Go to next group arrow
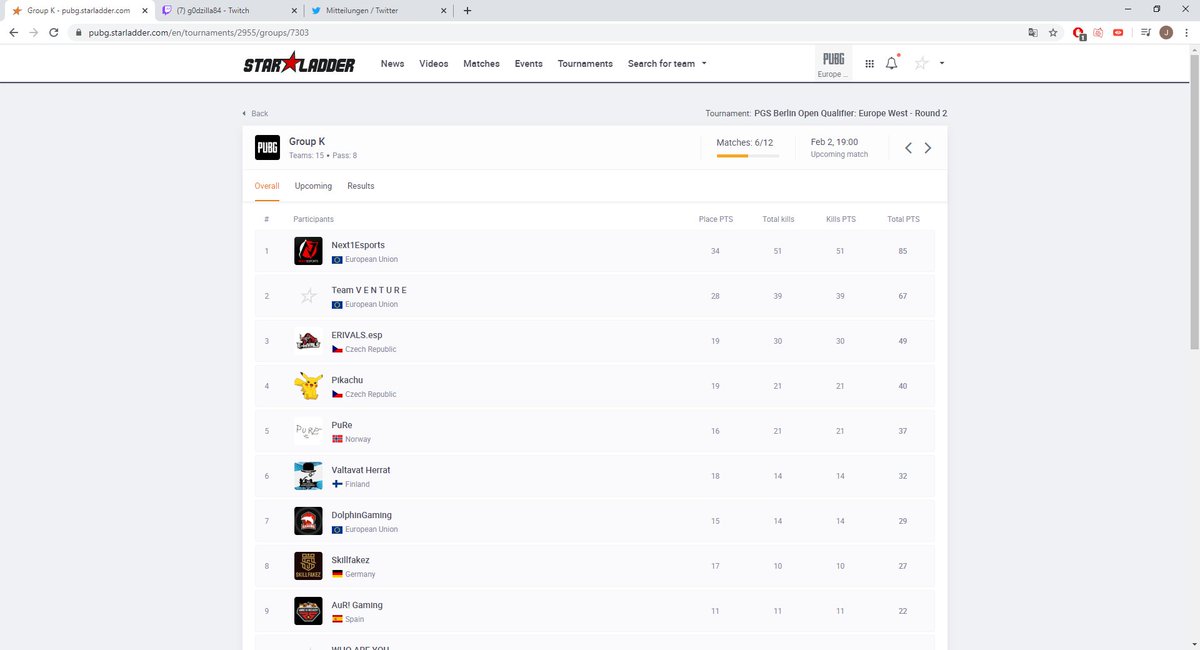1200x650 pixels. coord(928,148)
